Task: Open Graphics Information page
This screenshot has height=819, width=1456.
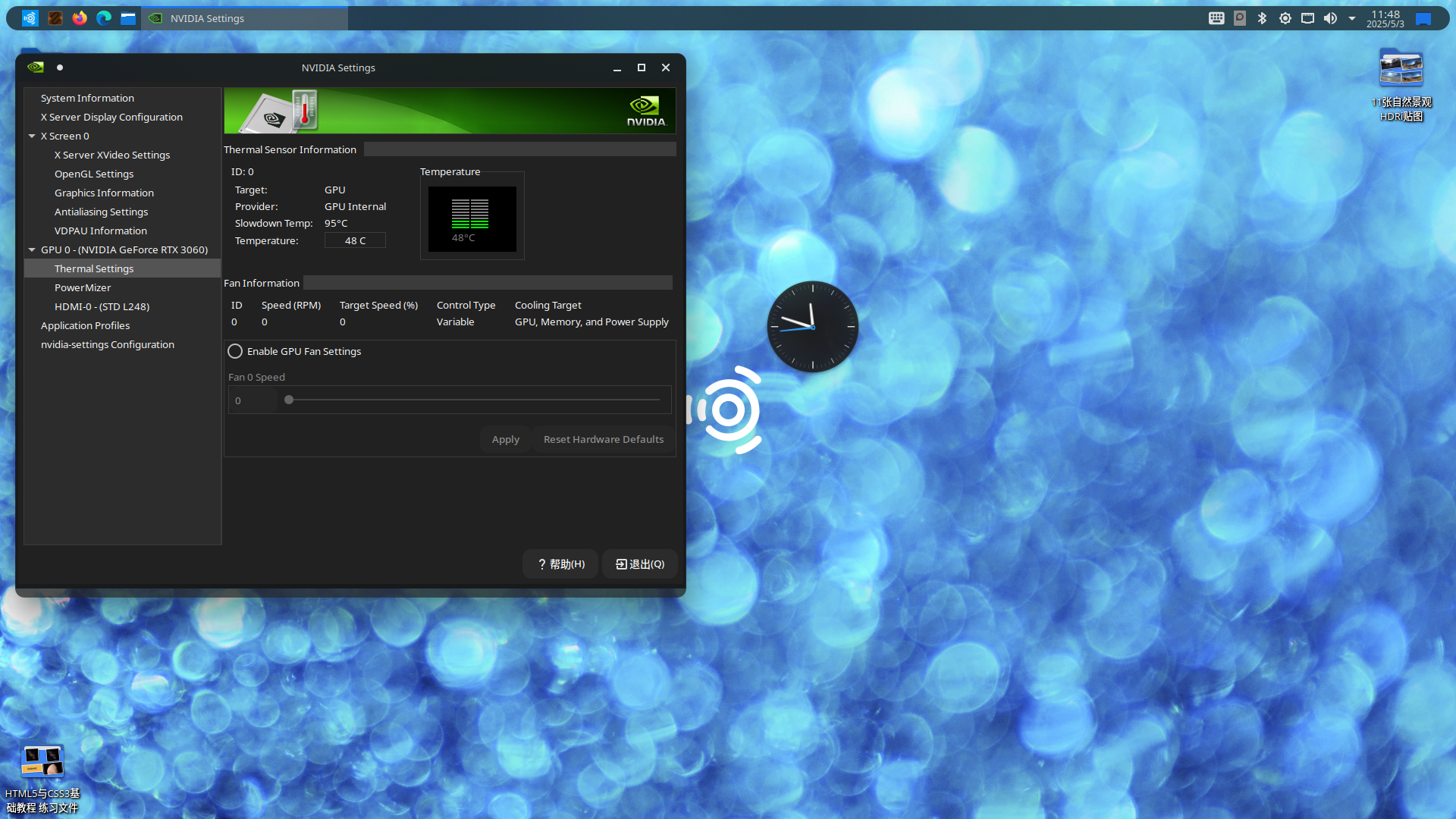Action: 104,193
